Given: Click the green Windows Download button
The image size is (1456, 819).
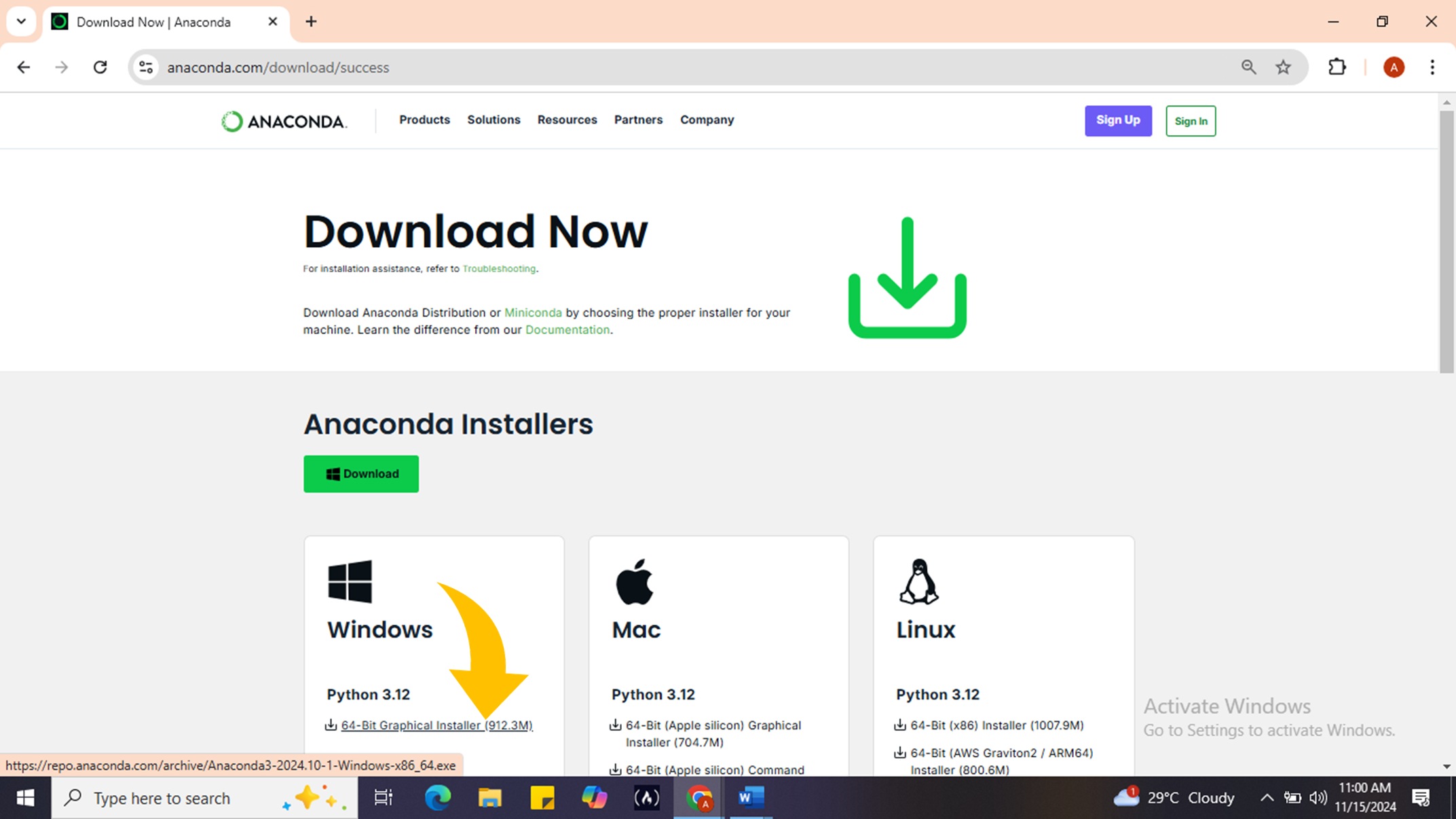Looking at the screenshot, I should pyautogui.click(x=362, y=474).
